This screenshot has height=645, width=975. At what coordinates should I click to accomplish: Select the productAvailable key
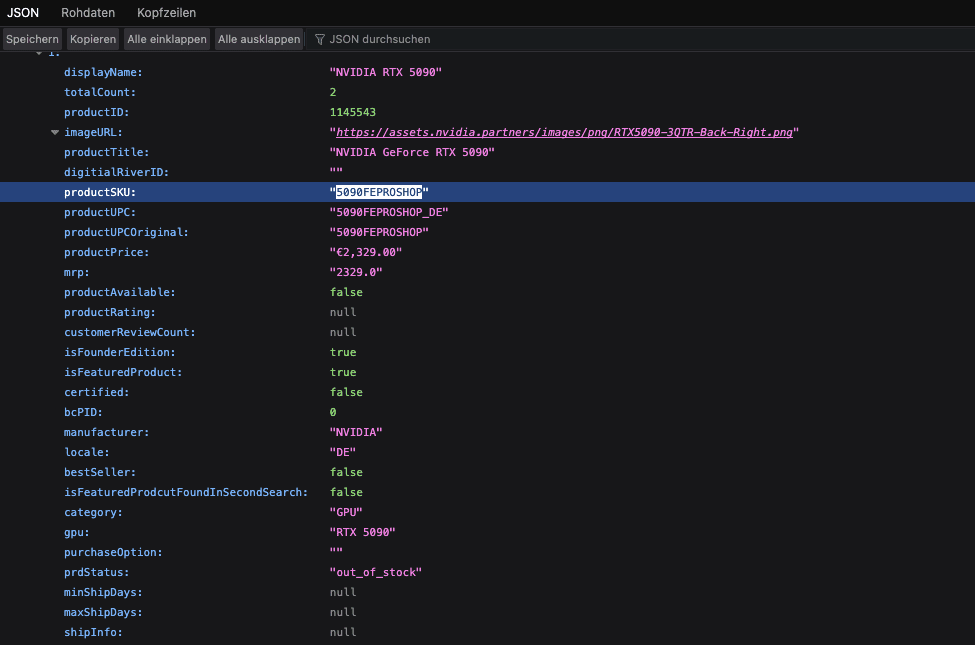click(119, 292)
